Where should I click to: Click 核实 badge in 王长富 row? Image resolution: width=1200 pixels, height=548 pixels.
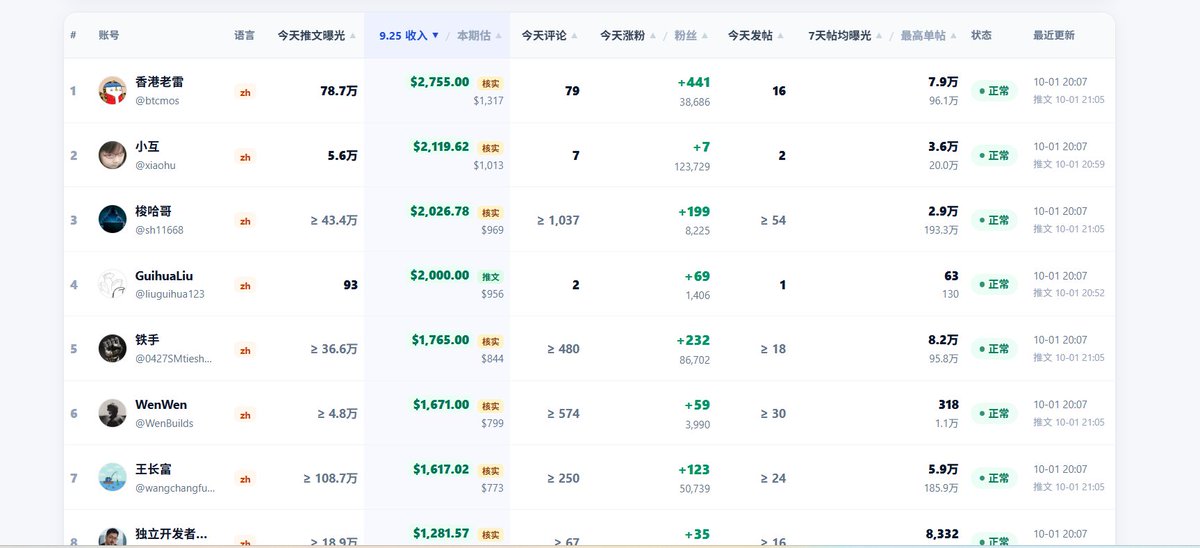(x=490, y=471)
